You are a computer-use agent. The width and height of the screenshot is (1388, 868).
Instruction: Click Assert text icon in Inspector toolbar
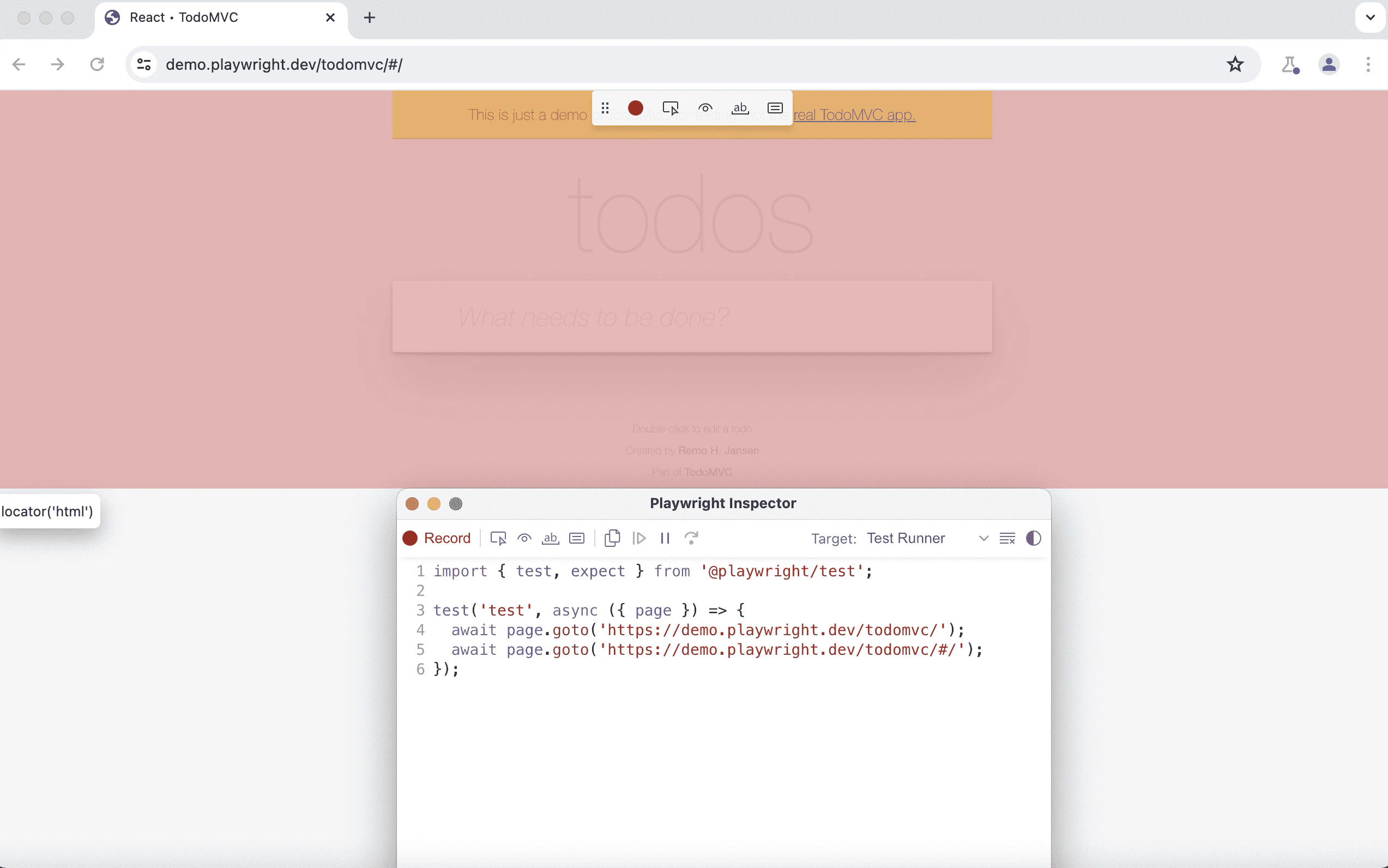(550, 538)
